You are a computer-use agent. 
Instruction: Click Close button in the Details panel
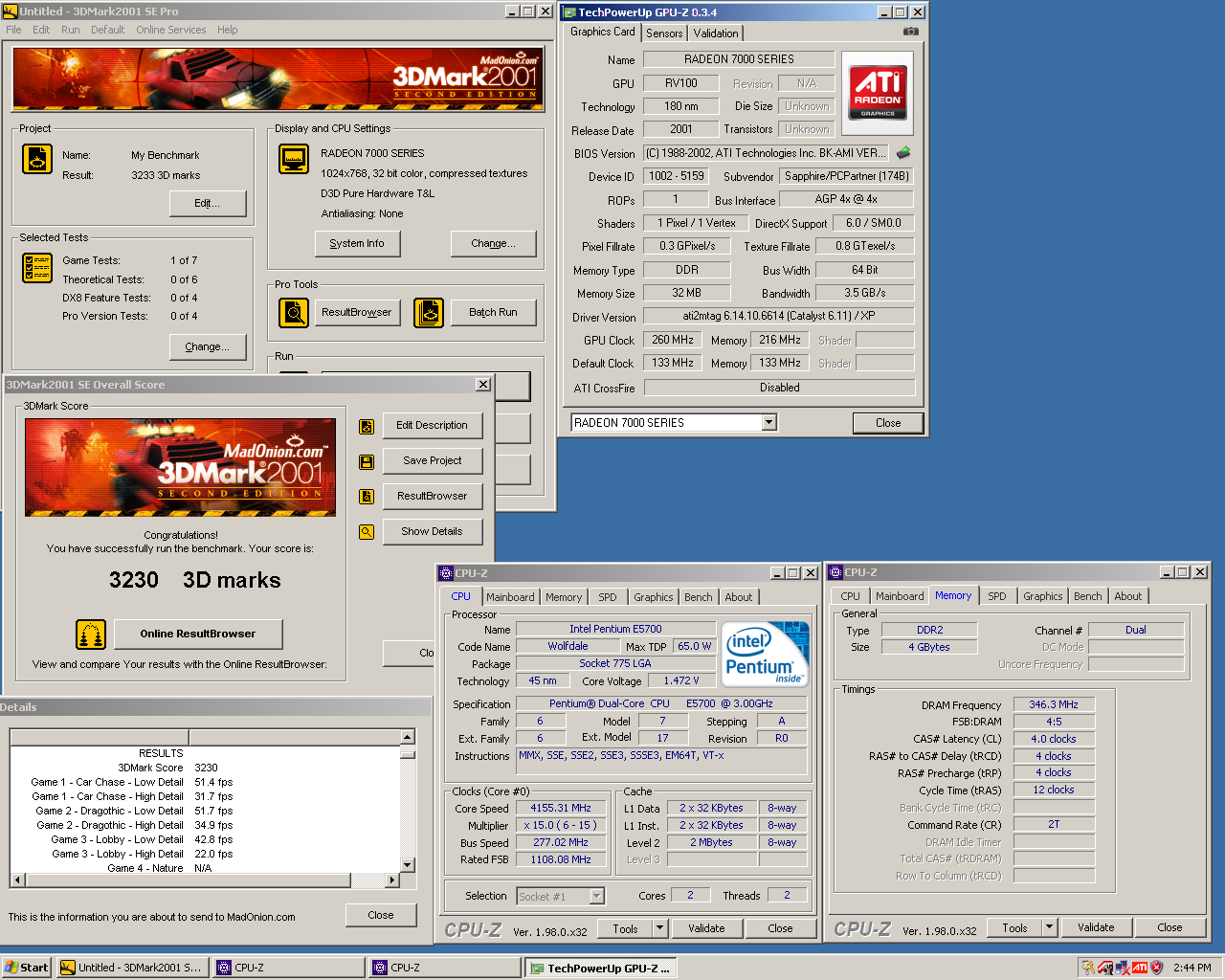[x=381, y=916]
